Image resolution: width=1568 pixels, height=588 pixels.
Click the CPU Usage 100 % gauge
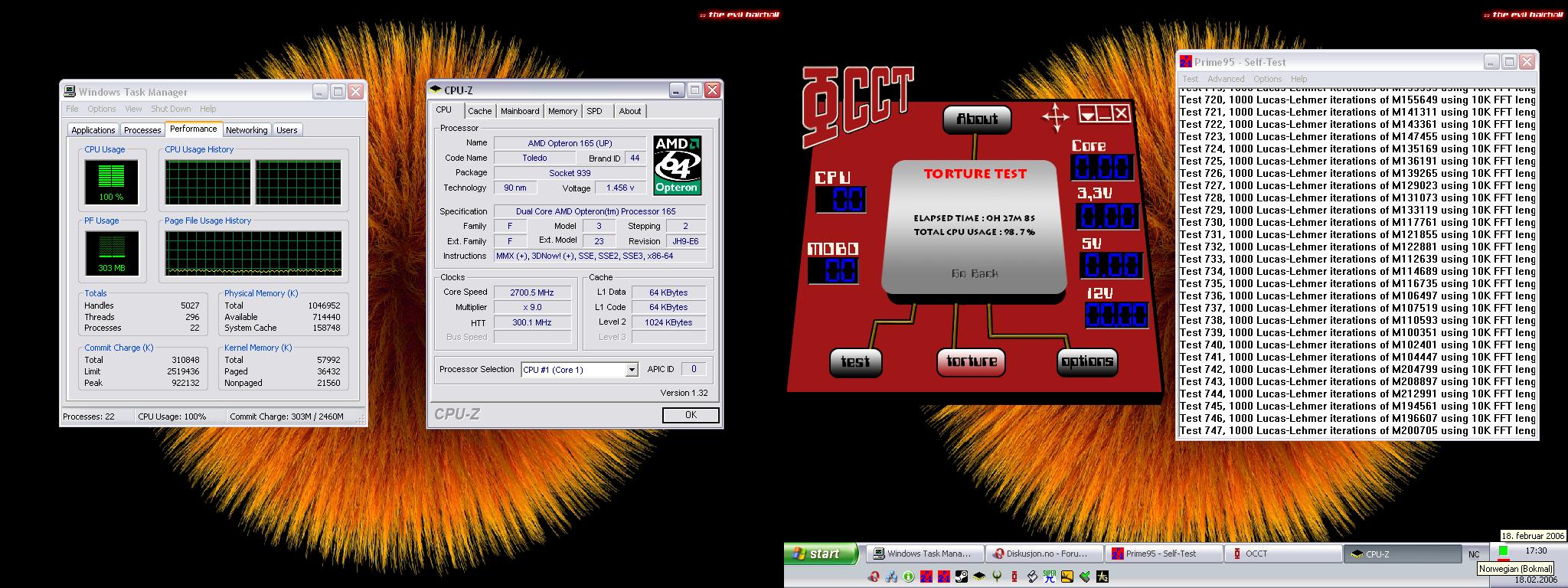(x=111, y=182)
